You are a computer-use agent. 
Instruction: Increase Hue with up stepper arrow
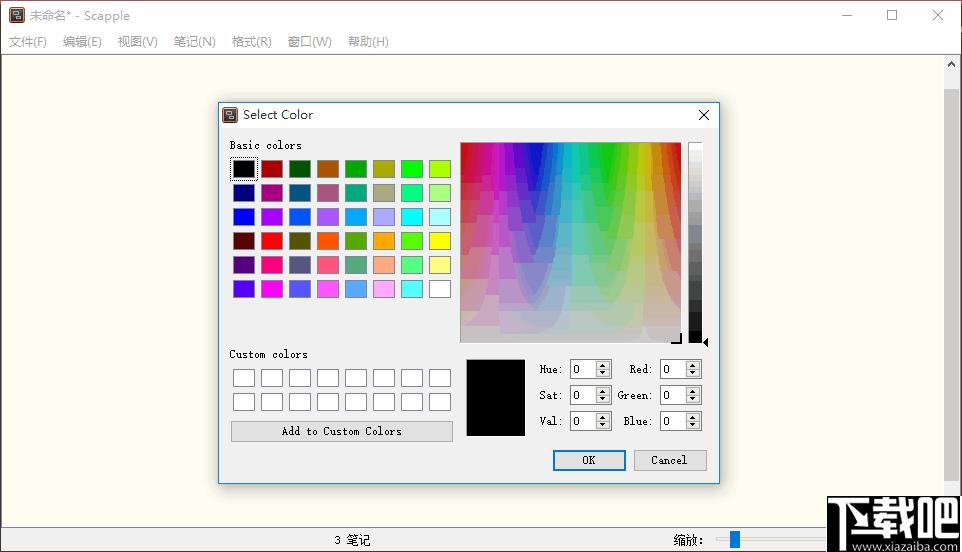603,365
